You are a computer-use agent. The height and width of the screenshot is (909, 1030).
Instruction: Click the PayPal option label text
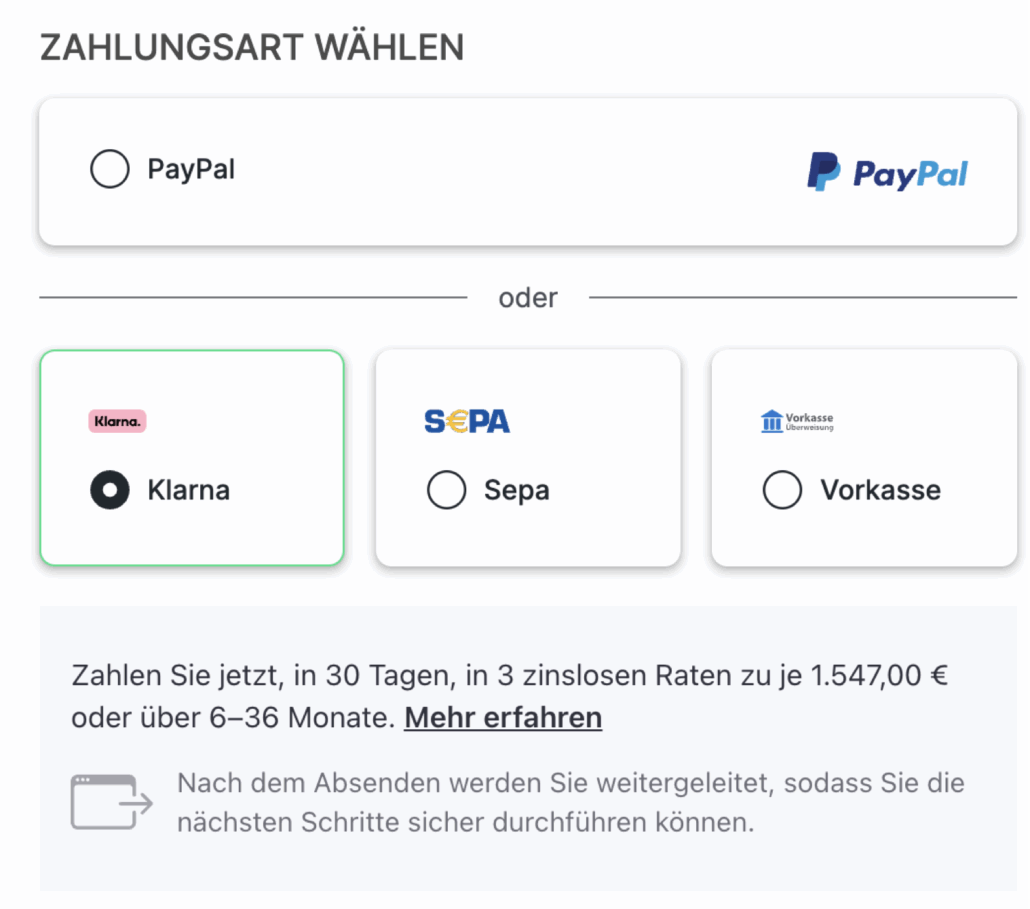191,169
